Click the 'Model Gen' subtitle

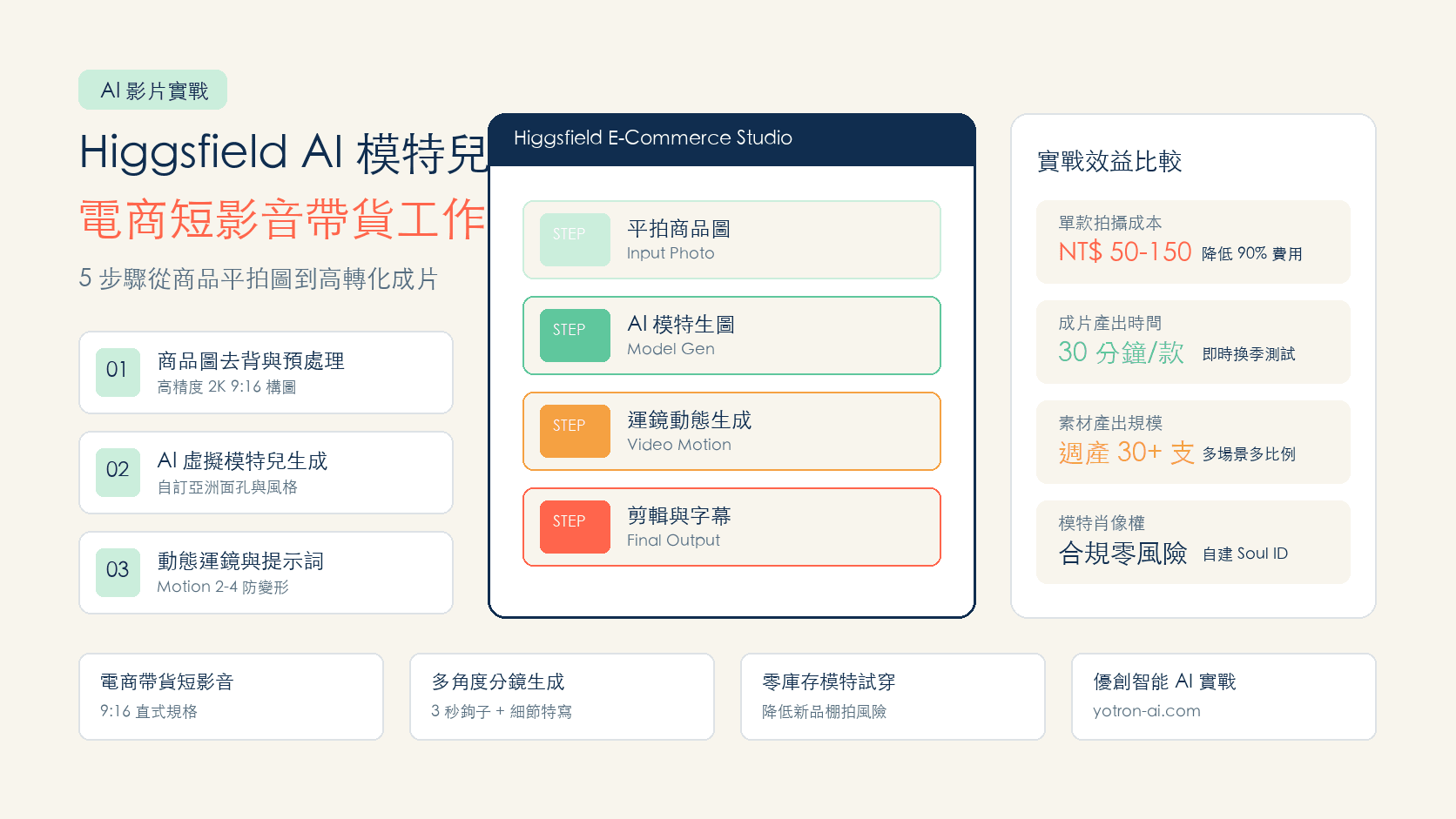coord(671,349)
